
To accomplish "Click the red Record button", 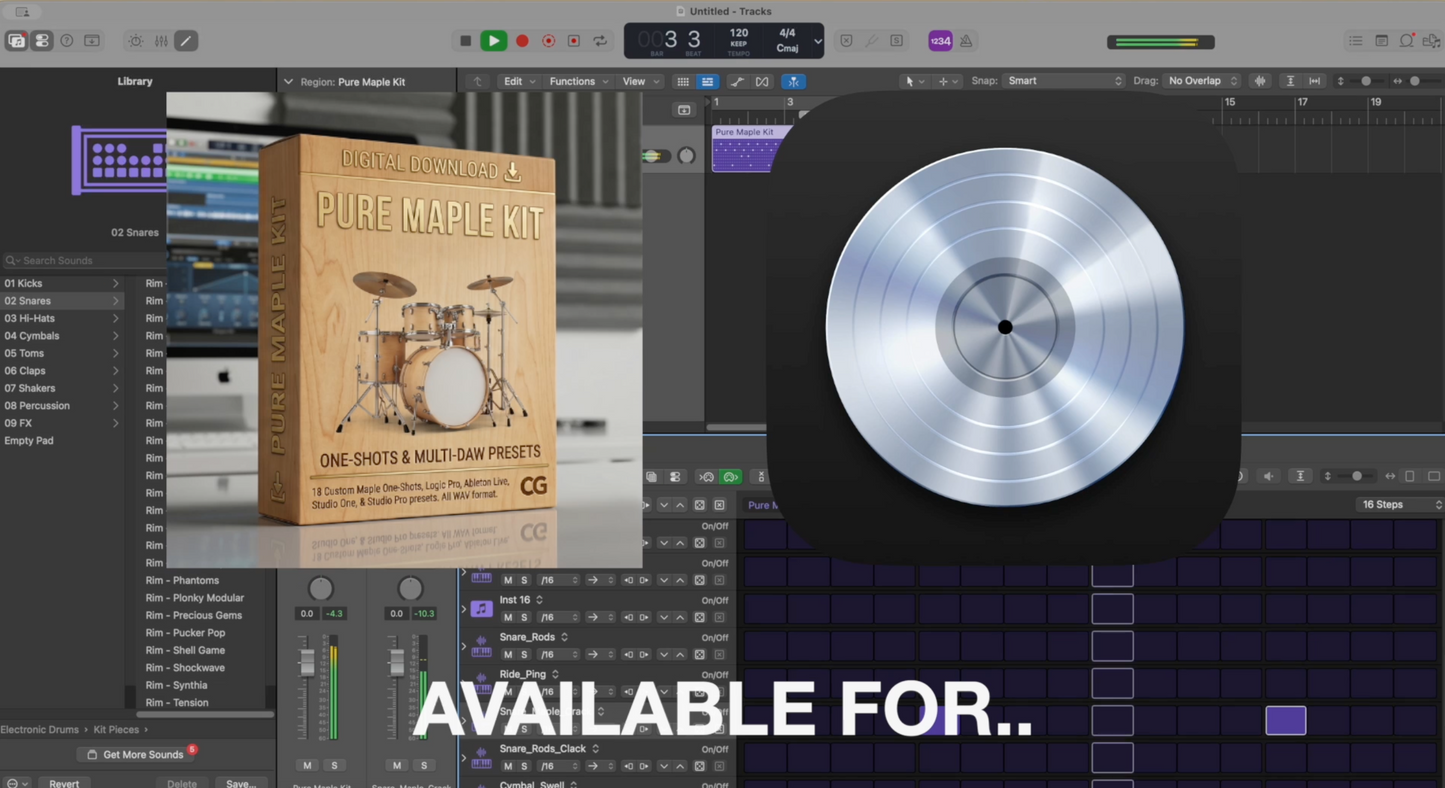I will tap(522, 41).
